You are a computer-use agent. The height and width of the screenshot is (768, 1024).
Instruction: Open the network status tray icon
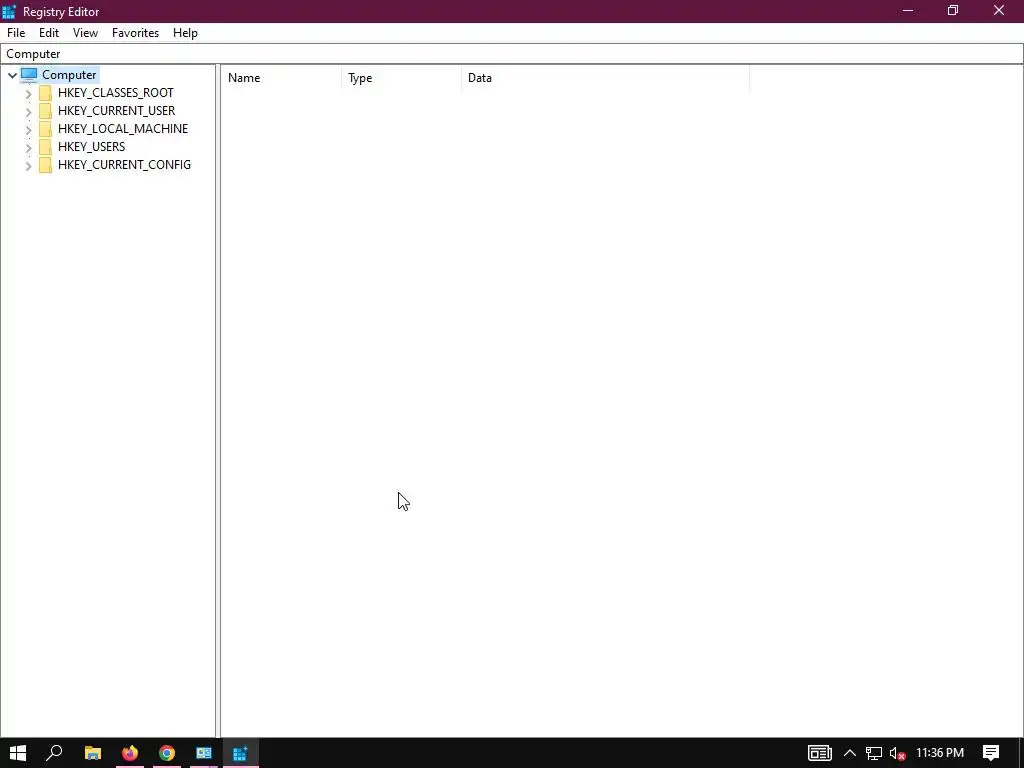(874, 753)
